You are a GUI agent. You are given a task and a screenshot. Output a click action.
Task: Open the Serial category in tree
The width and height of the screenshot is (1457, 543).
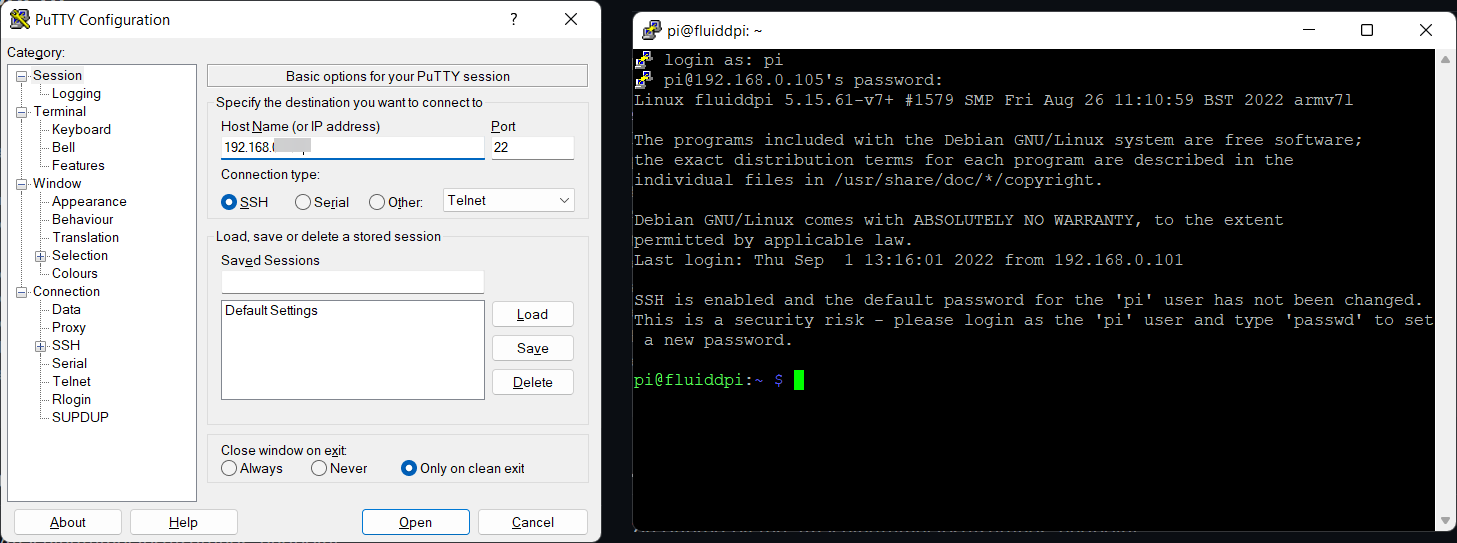[69, 363]
